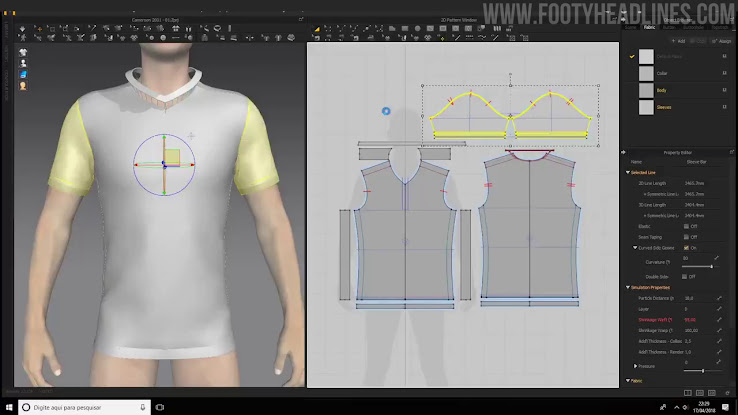Click the icon at right of Sleeves fabric row
The image size is (738, 415).
coord(725,107)
